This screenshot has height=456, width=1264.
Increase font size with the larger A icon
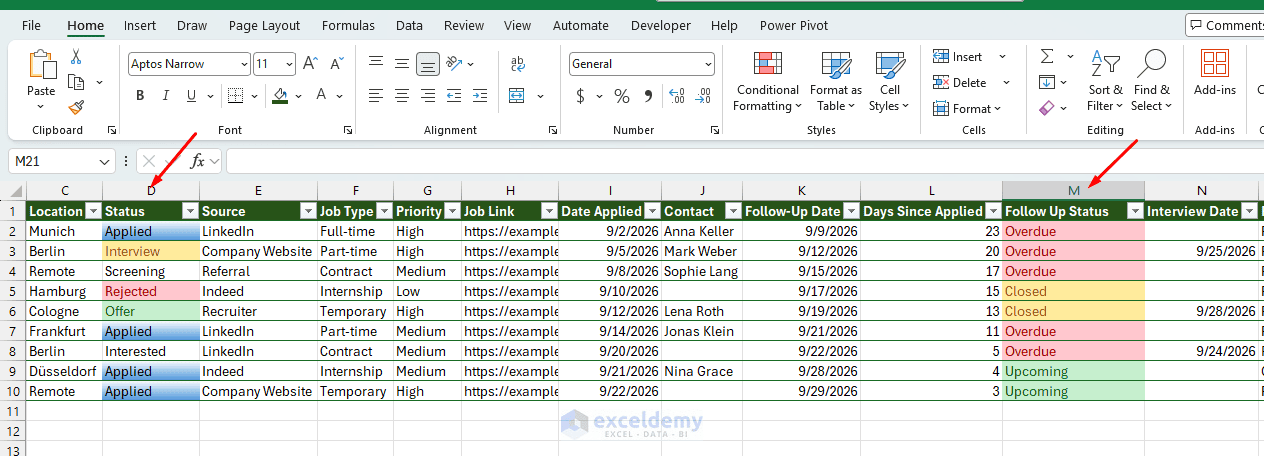click(309, 64)
